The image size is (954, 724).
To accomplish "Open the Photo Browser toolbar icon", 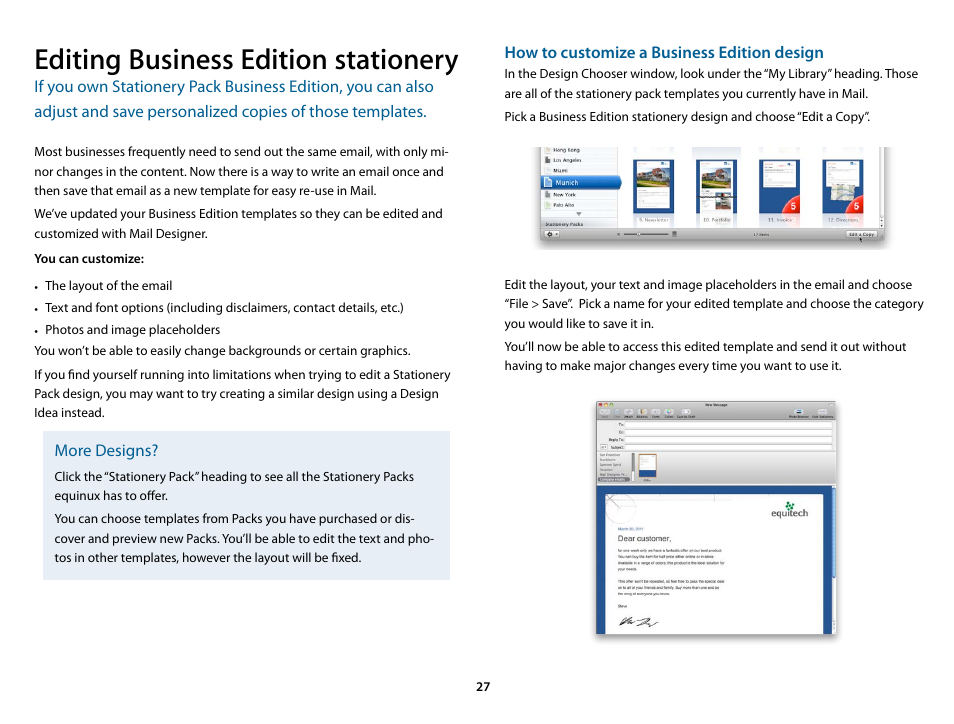I will [x=799, y=413].
